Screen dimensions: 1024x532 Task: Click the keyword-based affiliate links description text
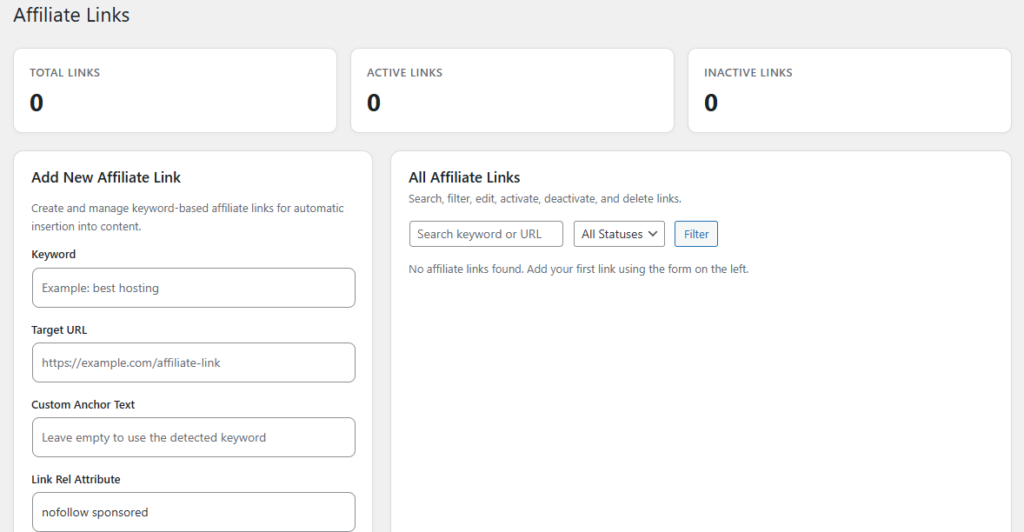187,217
